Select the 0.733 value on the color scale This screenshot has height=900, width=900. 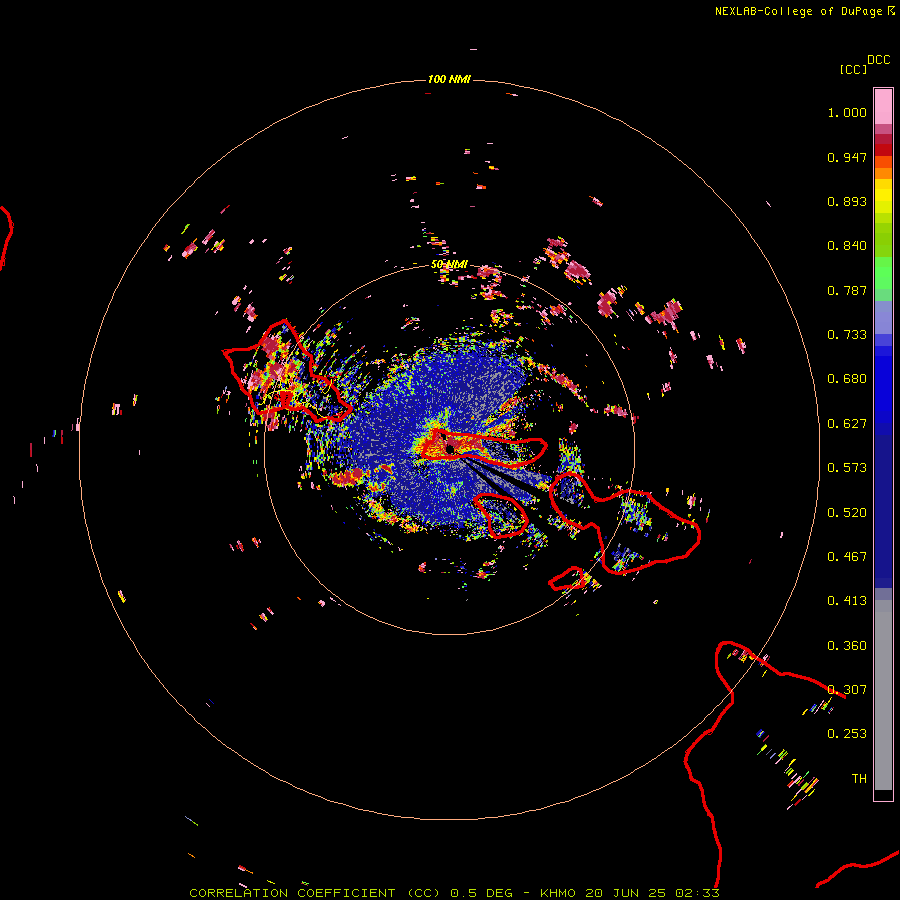(x=847, y=335)
